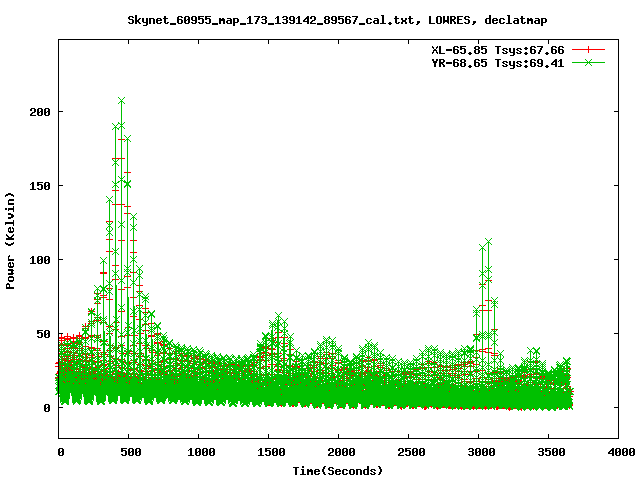Image resolution: width=640 pixels, height=480 pixels.
Task: Click the 150 tick label on the y-axis
Action: (40, 185)
